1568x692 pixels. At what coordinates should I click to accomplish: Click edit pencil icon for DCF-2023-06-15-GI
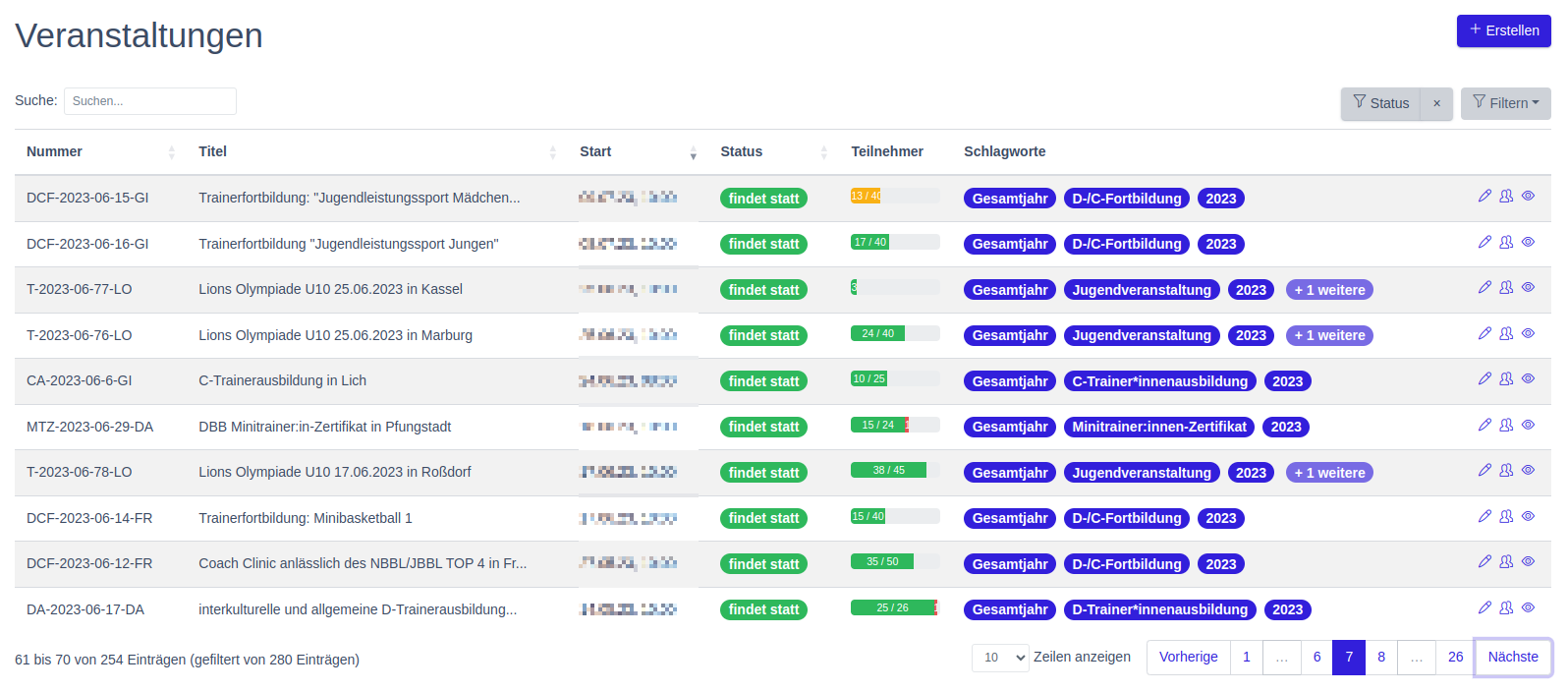[x=1484, y=196]
